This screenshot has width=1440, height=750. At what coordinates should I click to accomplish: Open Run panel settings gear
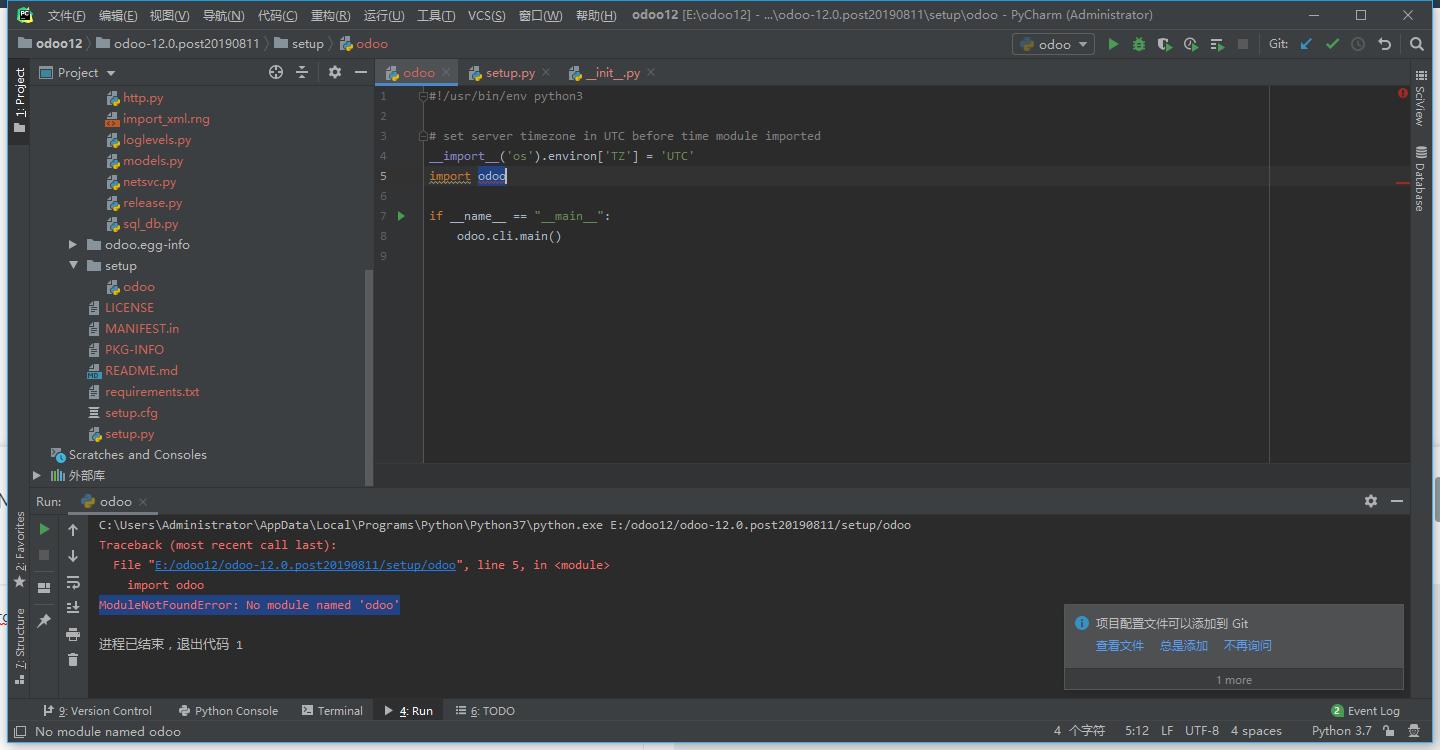(x=1371, y=501)
